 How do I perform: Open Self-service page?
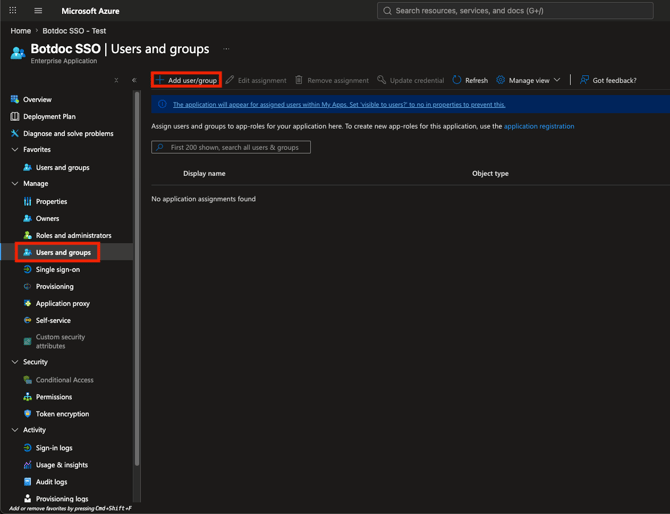[53, 320]
